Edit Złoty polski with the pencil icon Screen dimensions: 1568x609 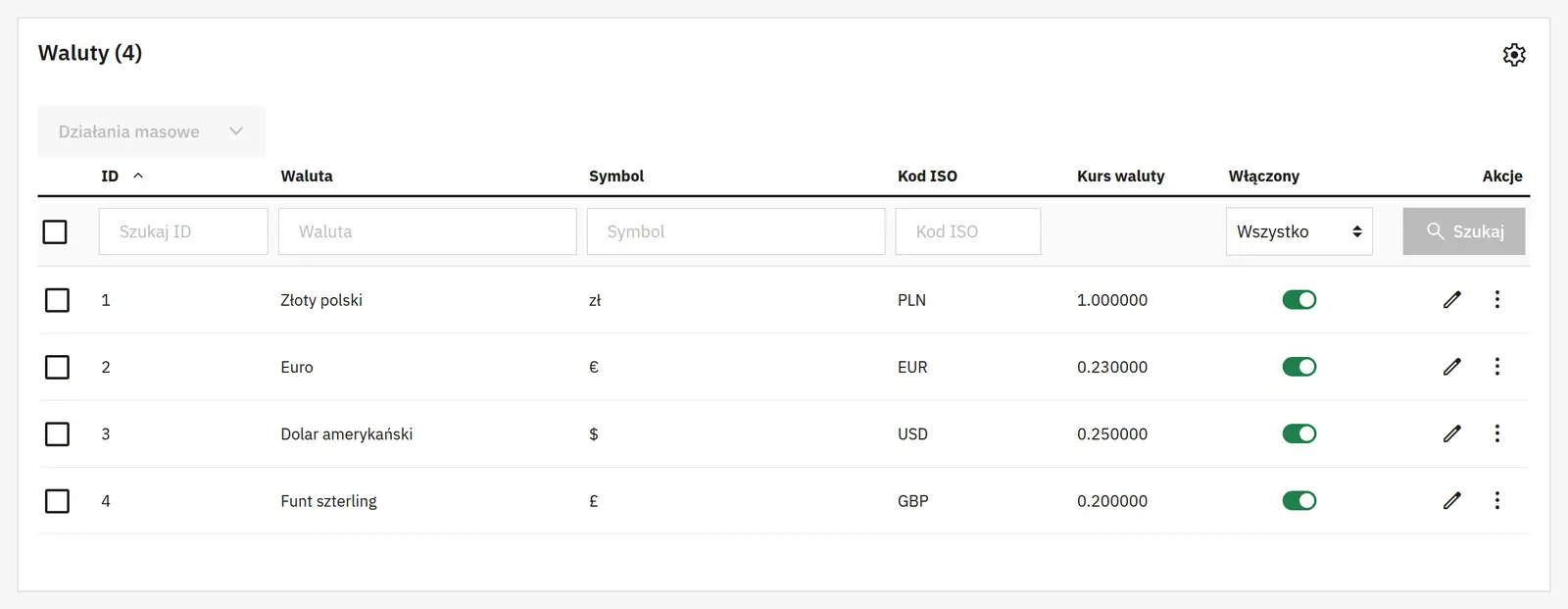point(1452,300)
